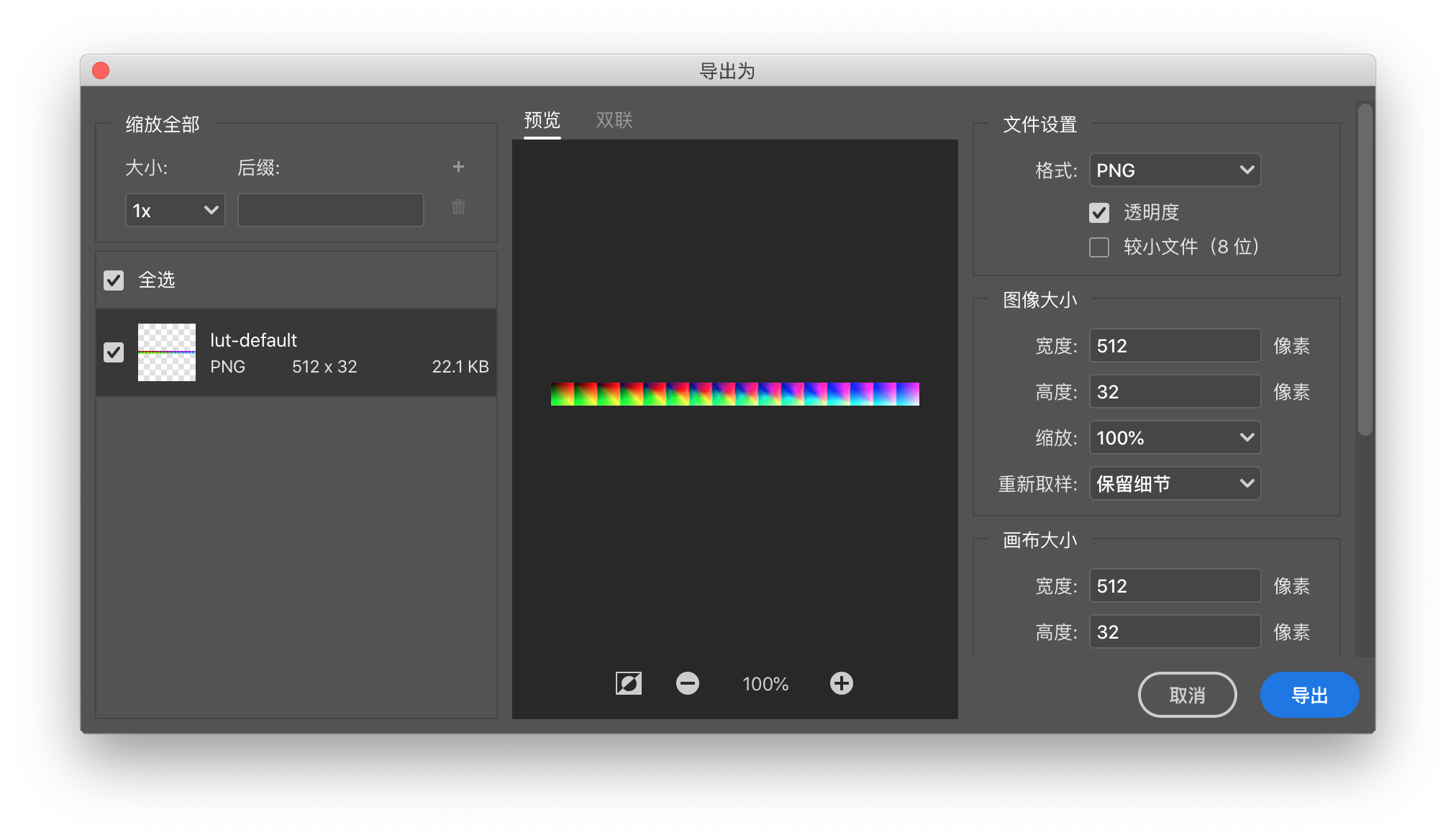The image size is (1456, 840).
Task: Click the blue 导出 button
Action: point(1309,695)
